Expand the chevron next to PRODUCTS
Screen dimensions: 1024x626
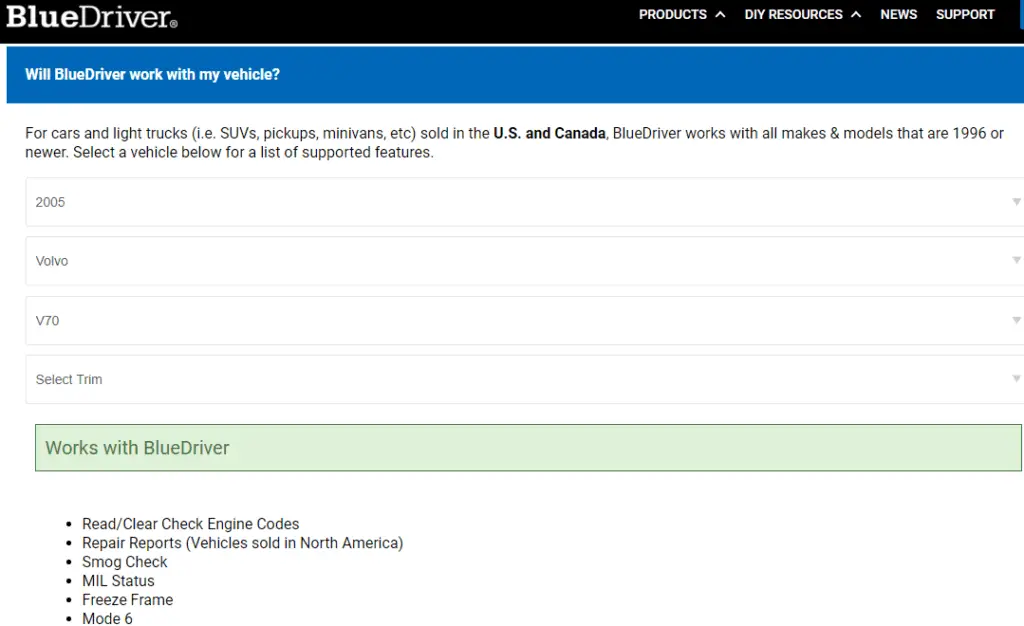click(x=720, y=14)
